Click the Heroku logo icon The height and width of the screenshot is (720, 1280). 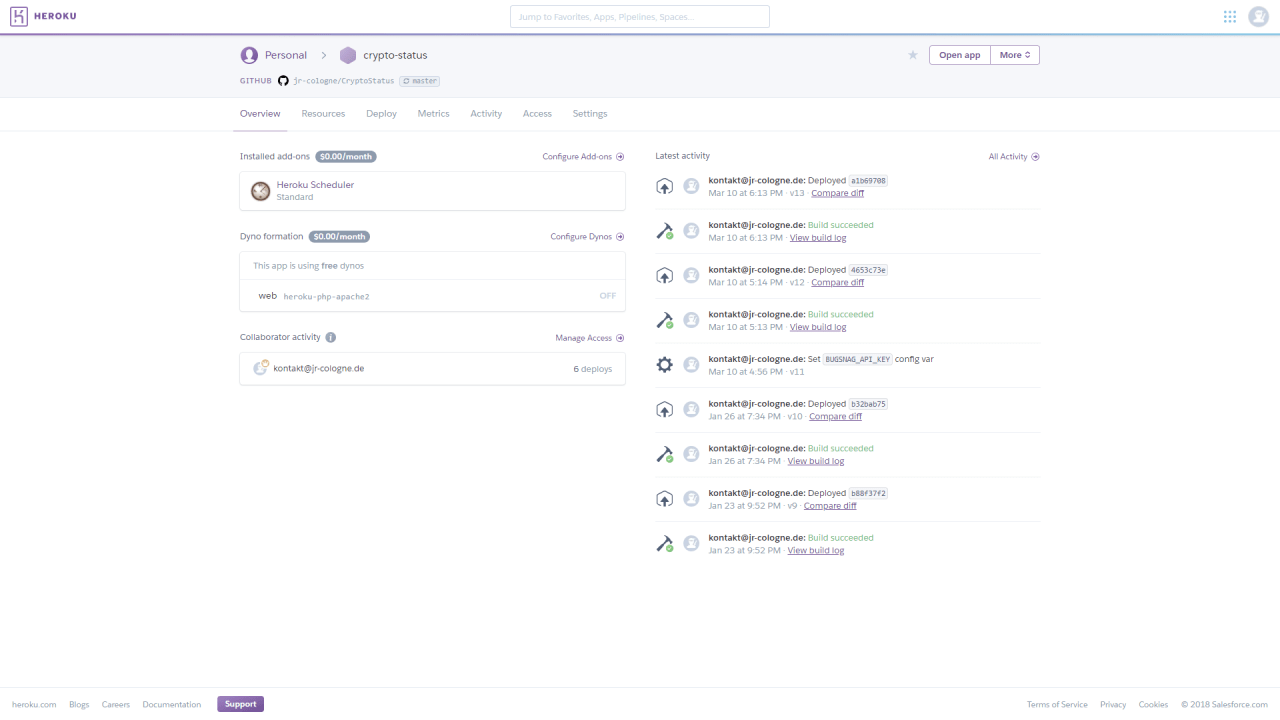[18, 16]
